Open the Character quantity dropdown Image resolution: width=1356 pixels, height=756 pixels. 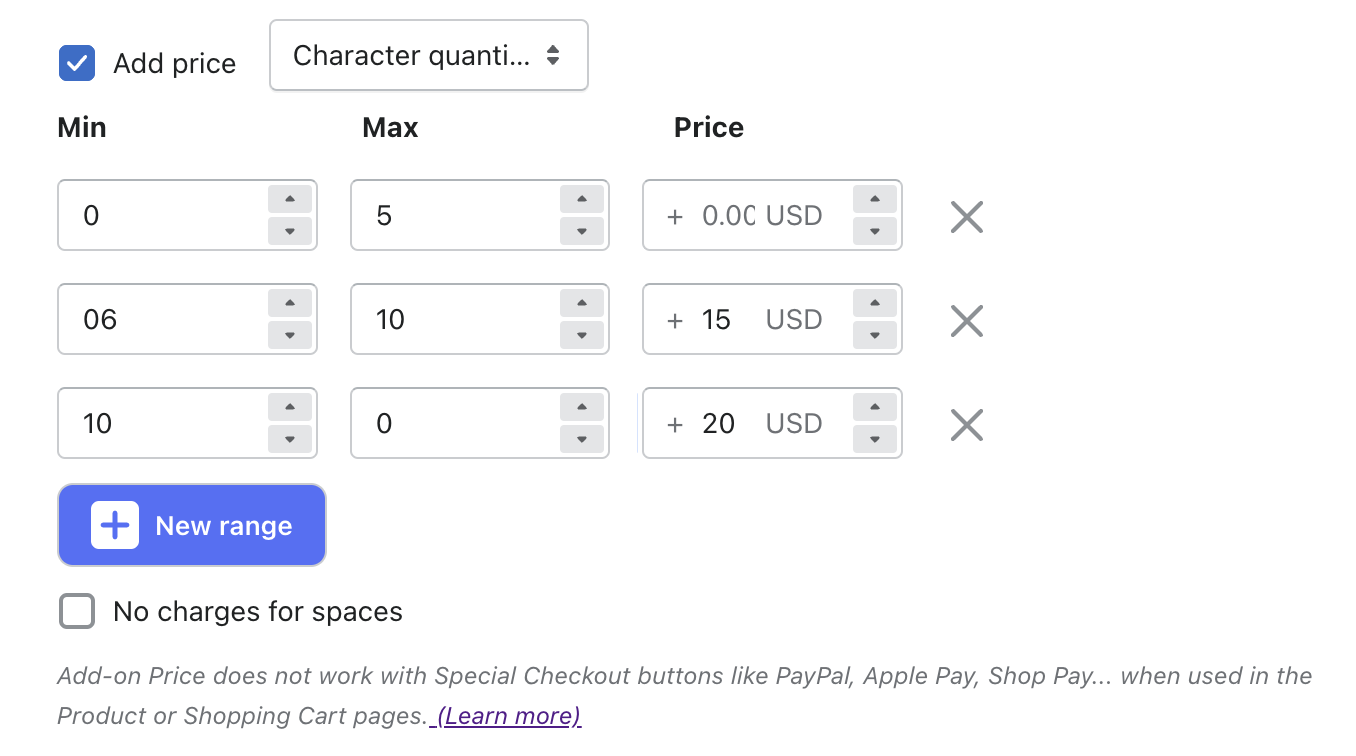[428, 55]
